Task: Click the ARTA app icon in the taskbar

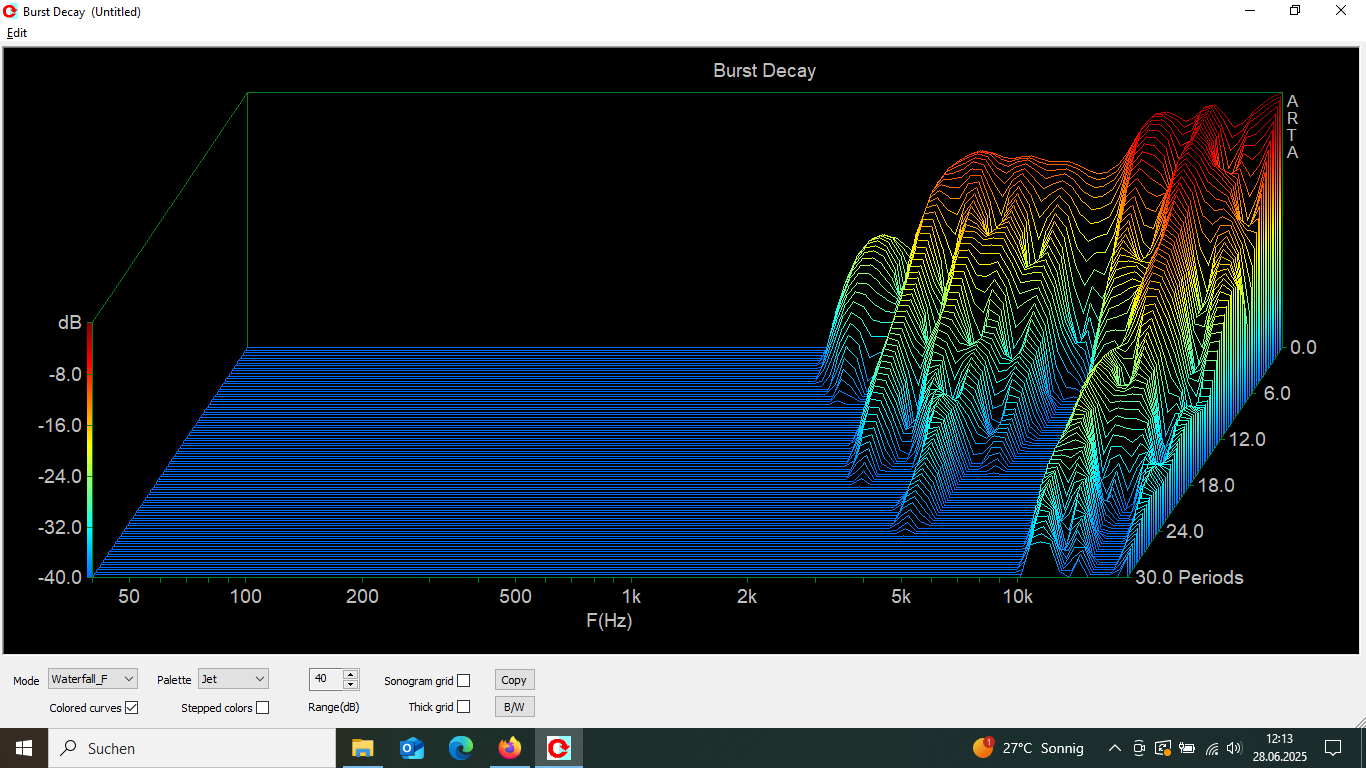Action: click(x=558, y=748)
